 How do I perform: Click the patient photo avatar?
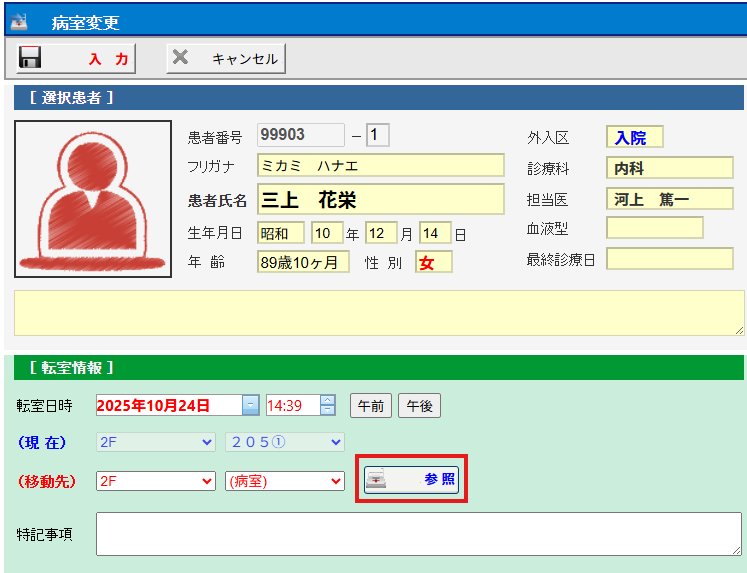coord(93,199)
